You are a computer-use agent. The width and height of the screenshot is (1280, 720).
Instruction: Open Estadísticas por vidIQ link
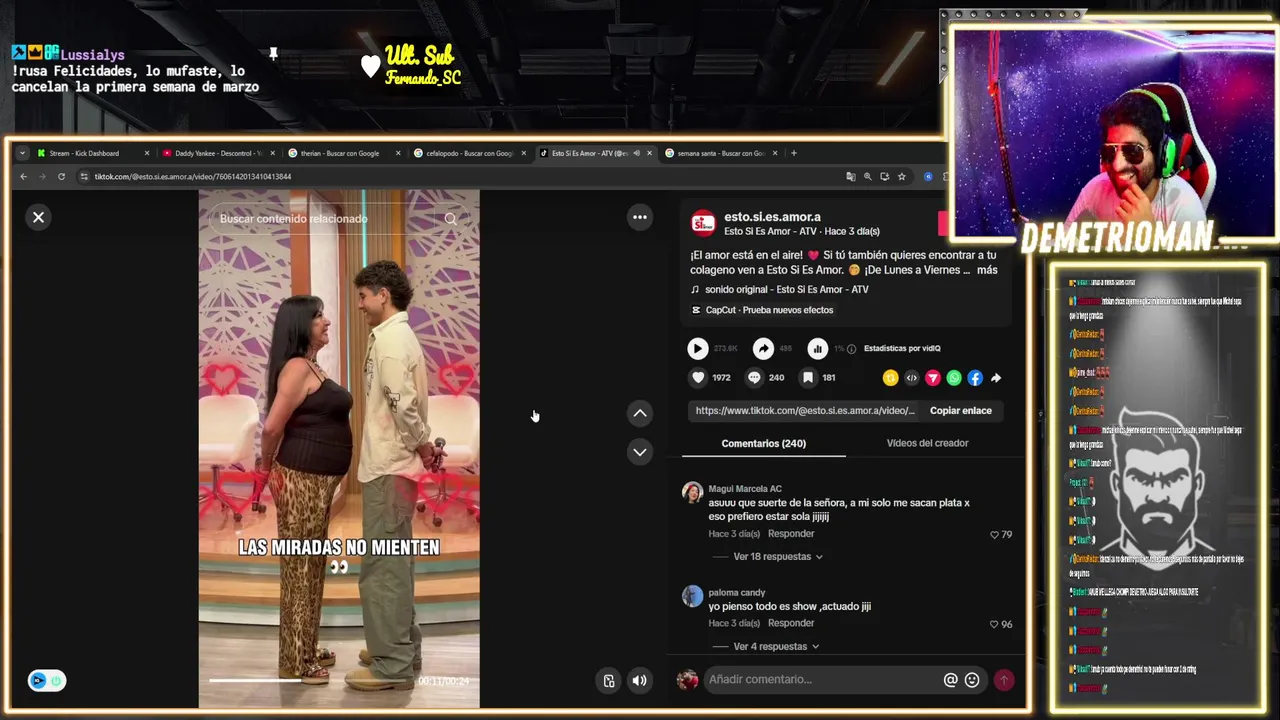[x=902, y=348]
